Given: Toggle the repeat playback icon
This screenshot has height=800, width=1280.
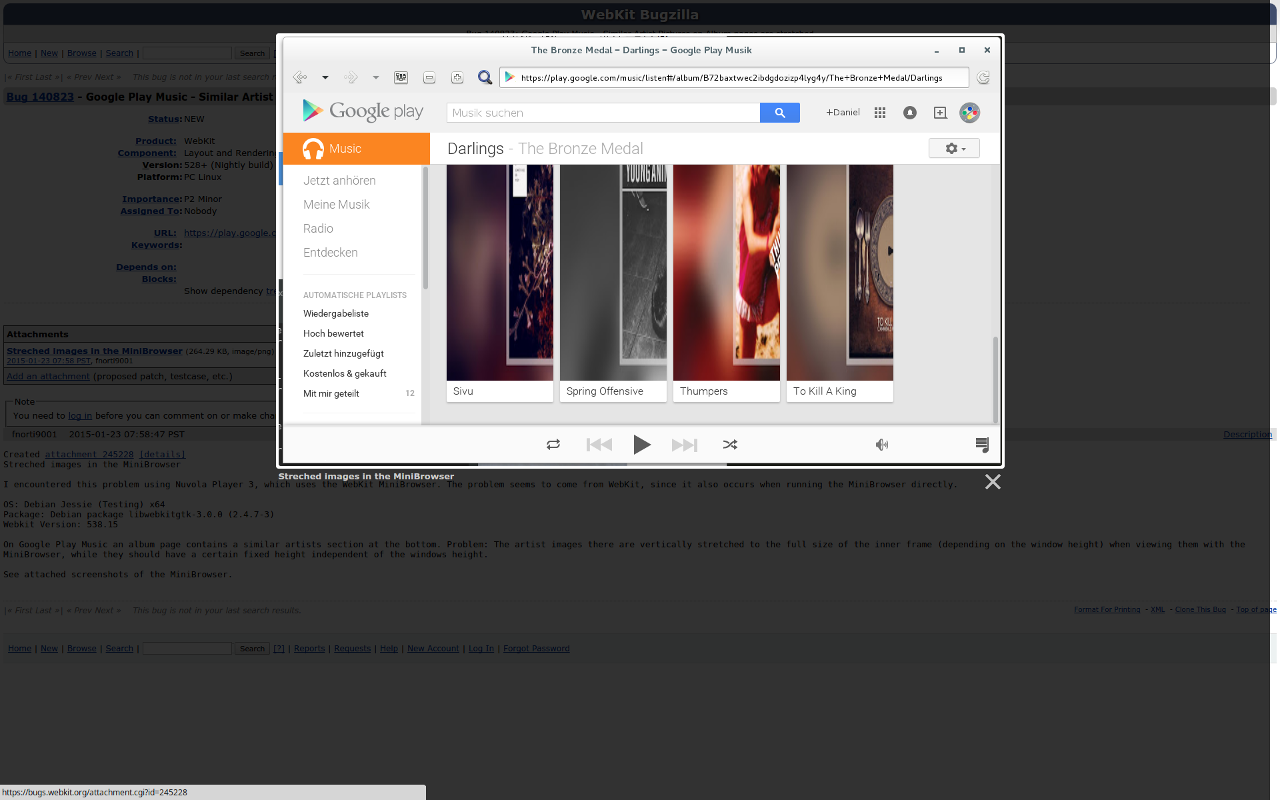Looking at the screenshot, I should pos(553,445).
